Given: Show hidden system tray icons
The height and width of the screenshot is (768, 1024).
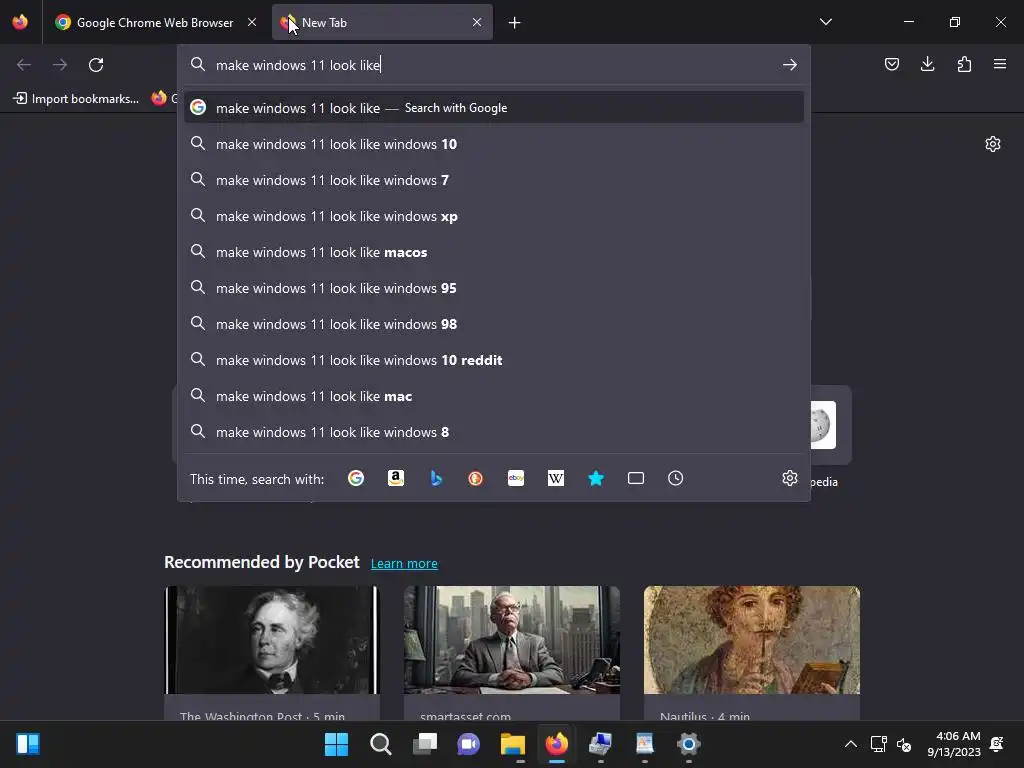Looking at the screenshot, I should (850, 744).
